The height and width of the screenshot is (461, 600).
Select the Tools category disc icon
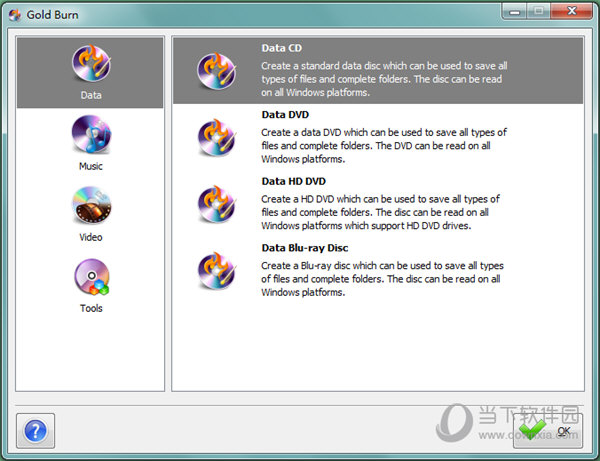click(x=91, y=277)
